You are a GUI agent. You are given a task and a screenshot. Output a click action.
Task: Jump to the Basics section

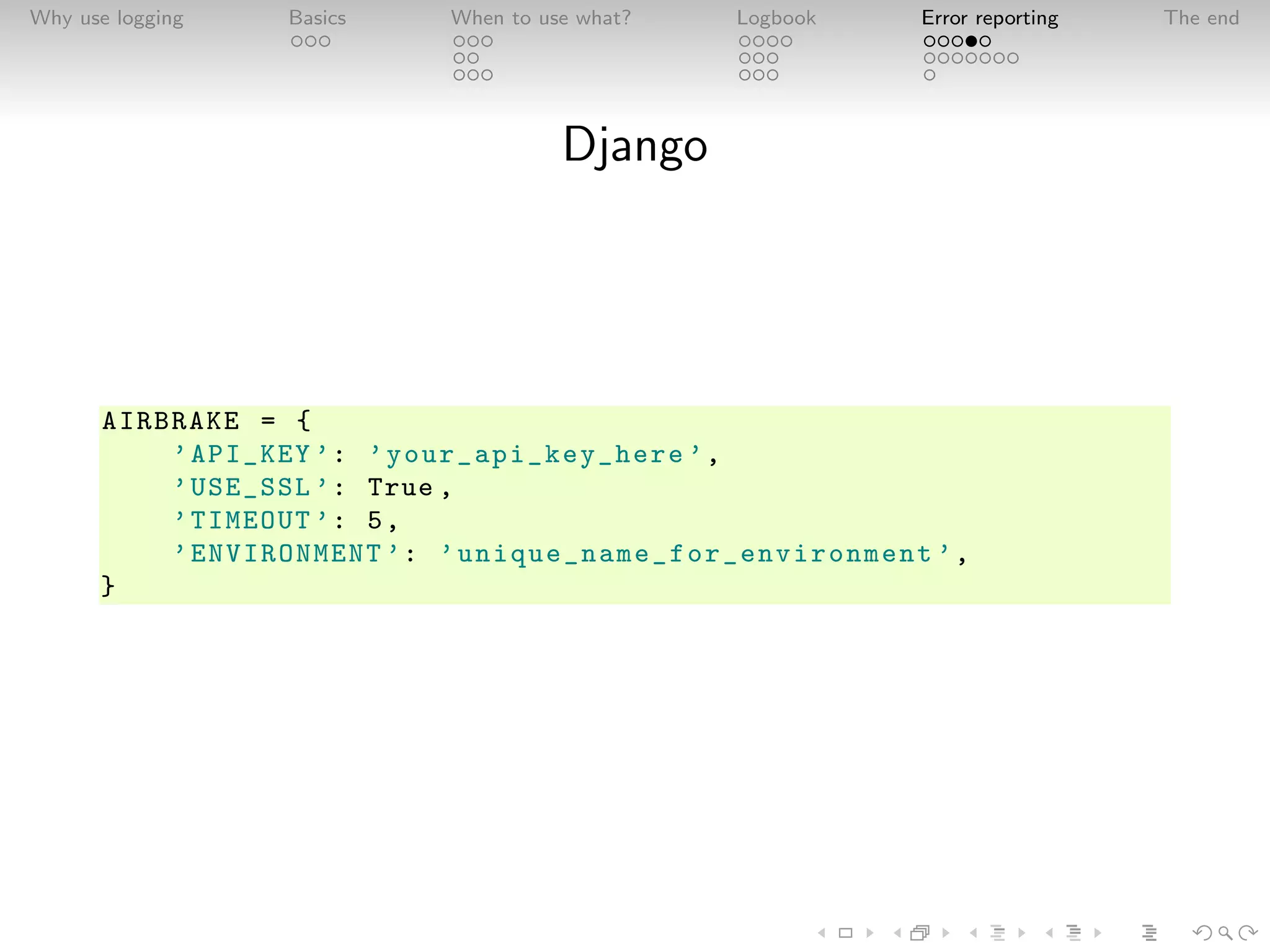(317, 18)
